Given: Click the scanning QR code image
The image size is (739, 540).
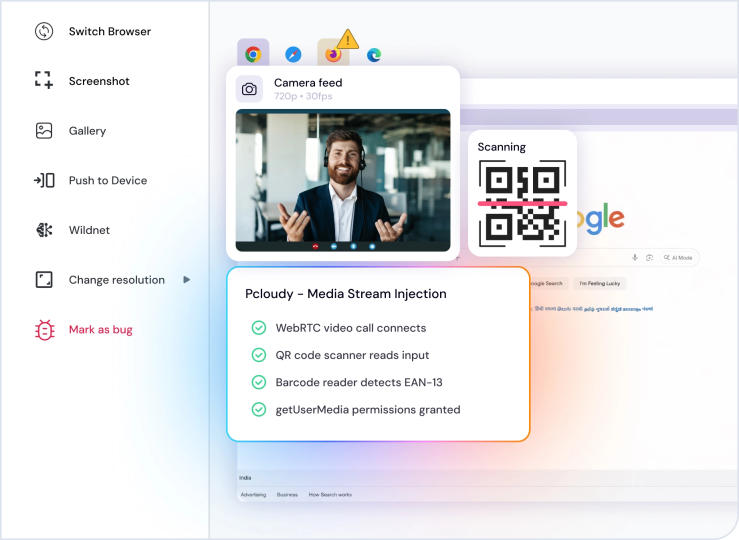Looking at the screenshot, I should click(x=522, y=203).
